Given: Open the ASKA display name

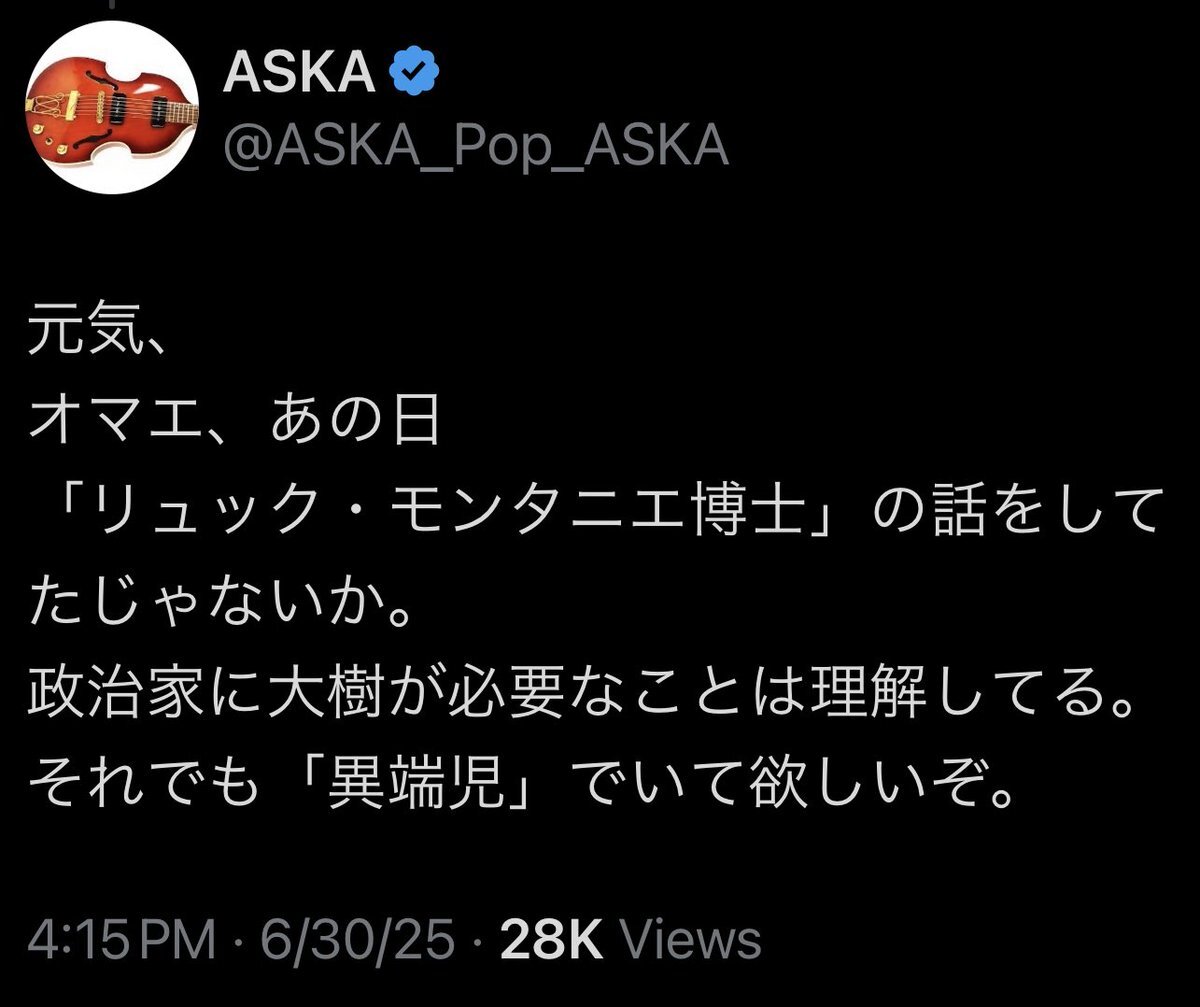Looking at the screenshot, I should pyautogui.click(x=299, y=75).
